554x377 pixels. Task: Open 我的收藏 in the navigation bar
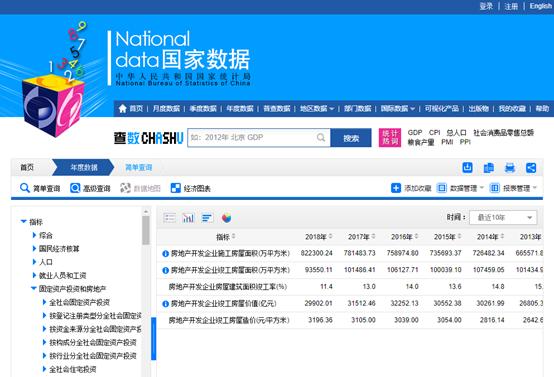(x=512, y=108)
